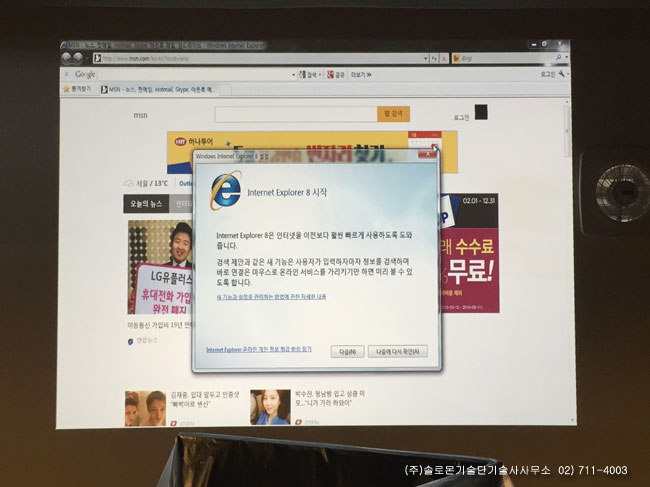Click the weather cloud icon beside 서울

(129, 183)
